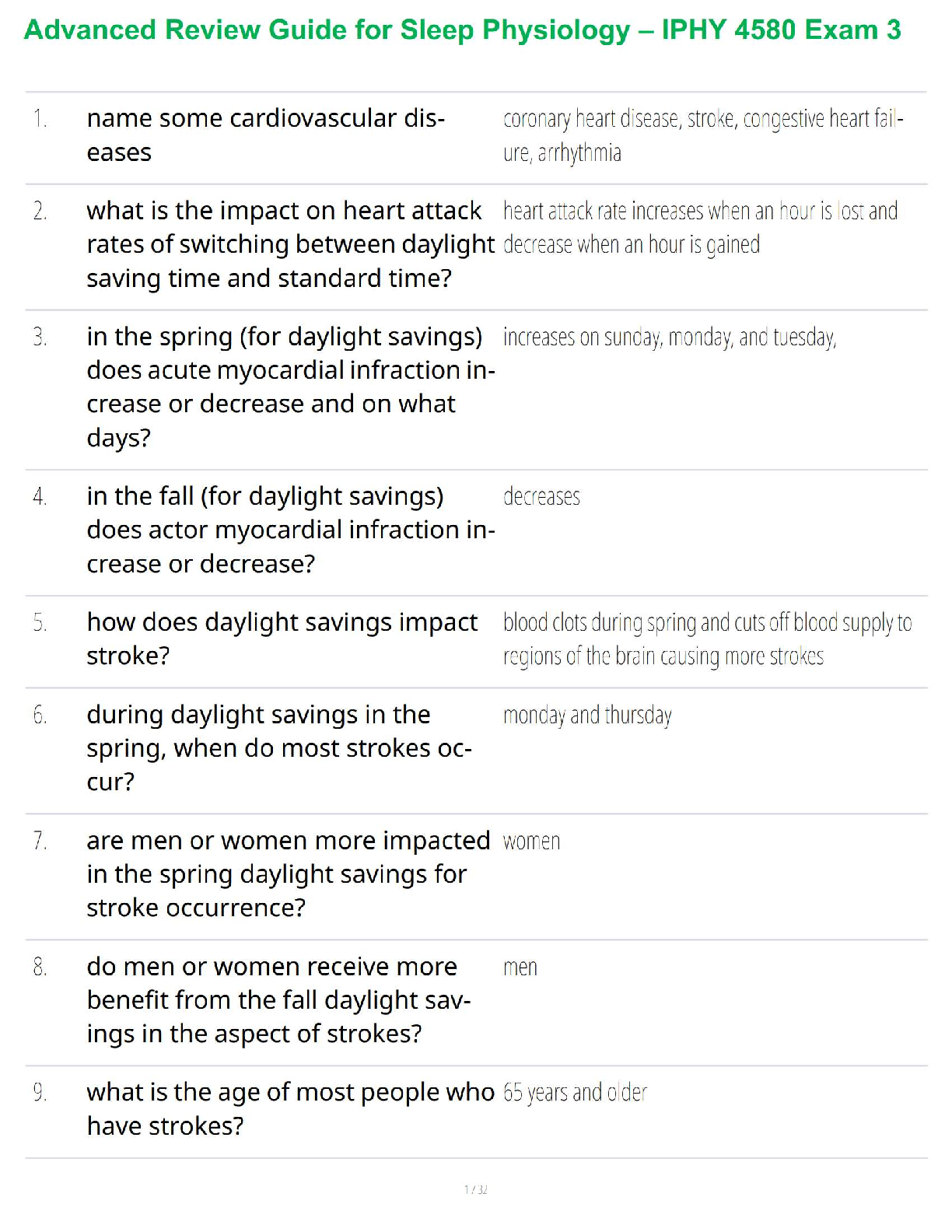Viewport: 952px width, 1232px height.
Task: Click question 1 about cardiovascular diseases
Action: pos(265,135)
